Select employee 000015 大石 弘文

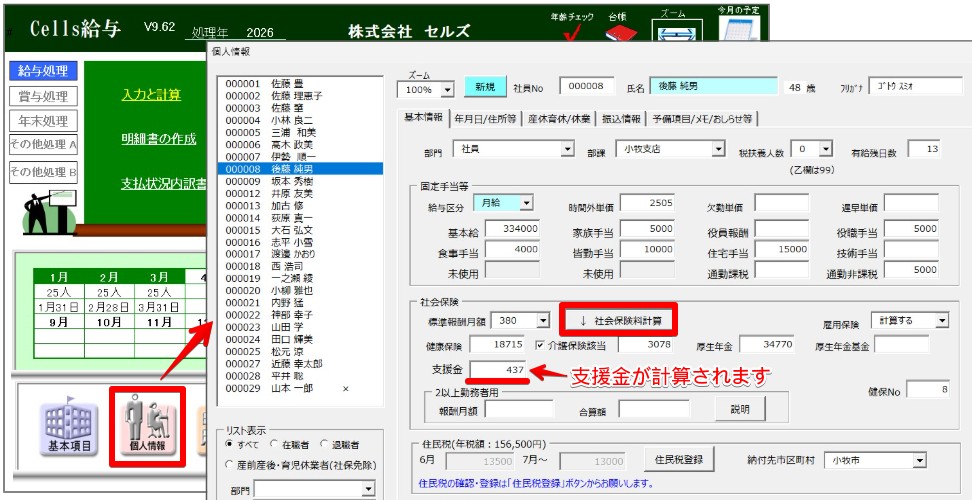300,230
